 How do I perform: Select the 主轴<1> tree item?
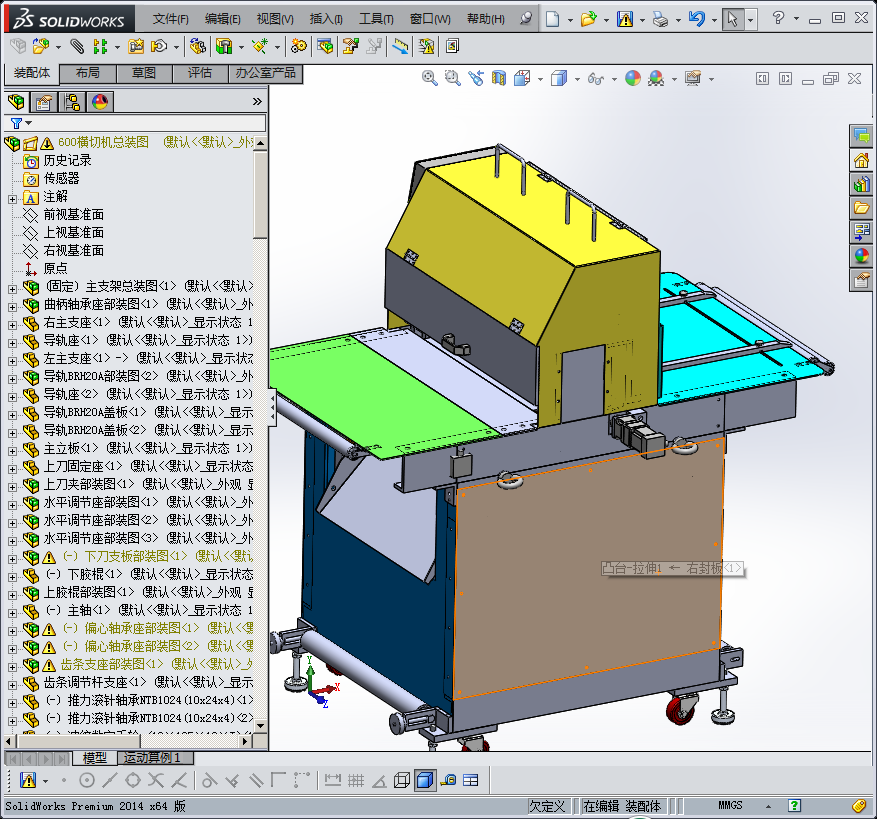(x=89, y=610)
